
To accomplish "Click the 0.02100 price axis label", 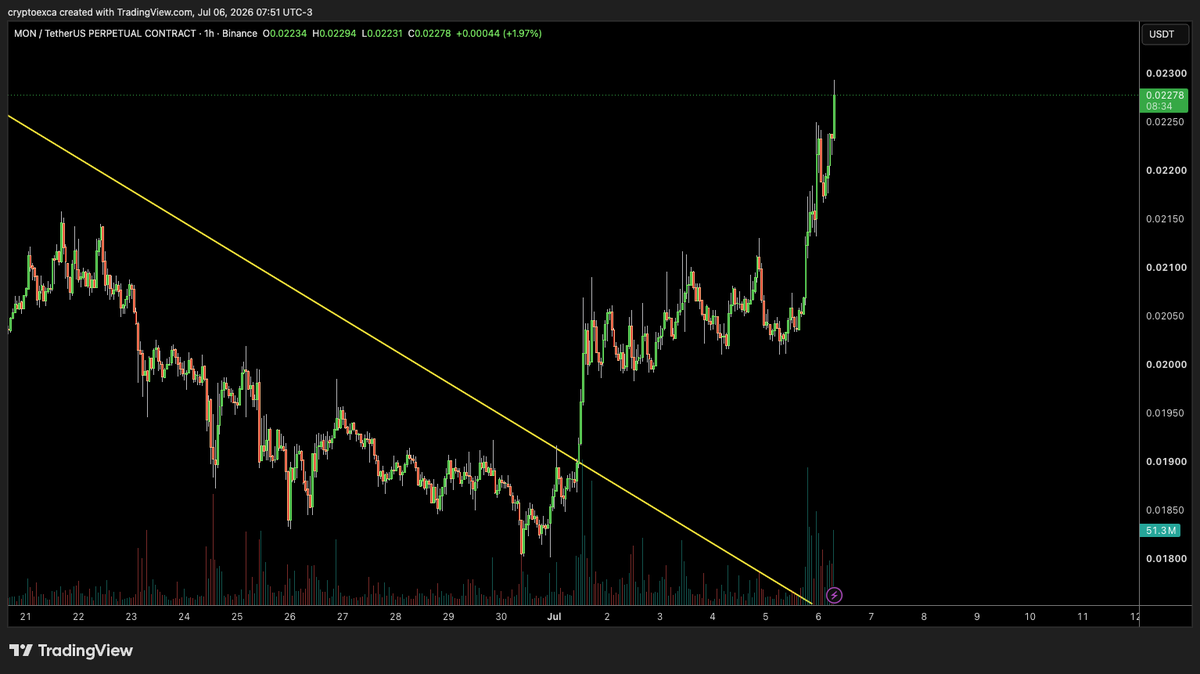I will point(1166,267).
